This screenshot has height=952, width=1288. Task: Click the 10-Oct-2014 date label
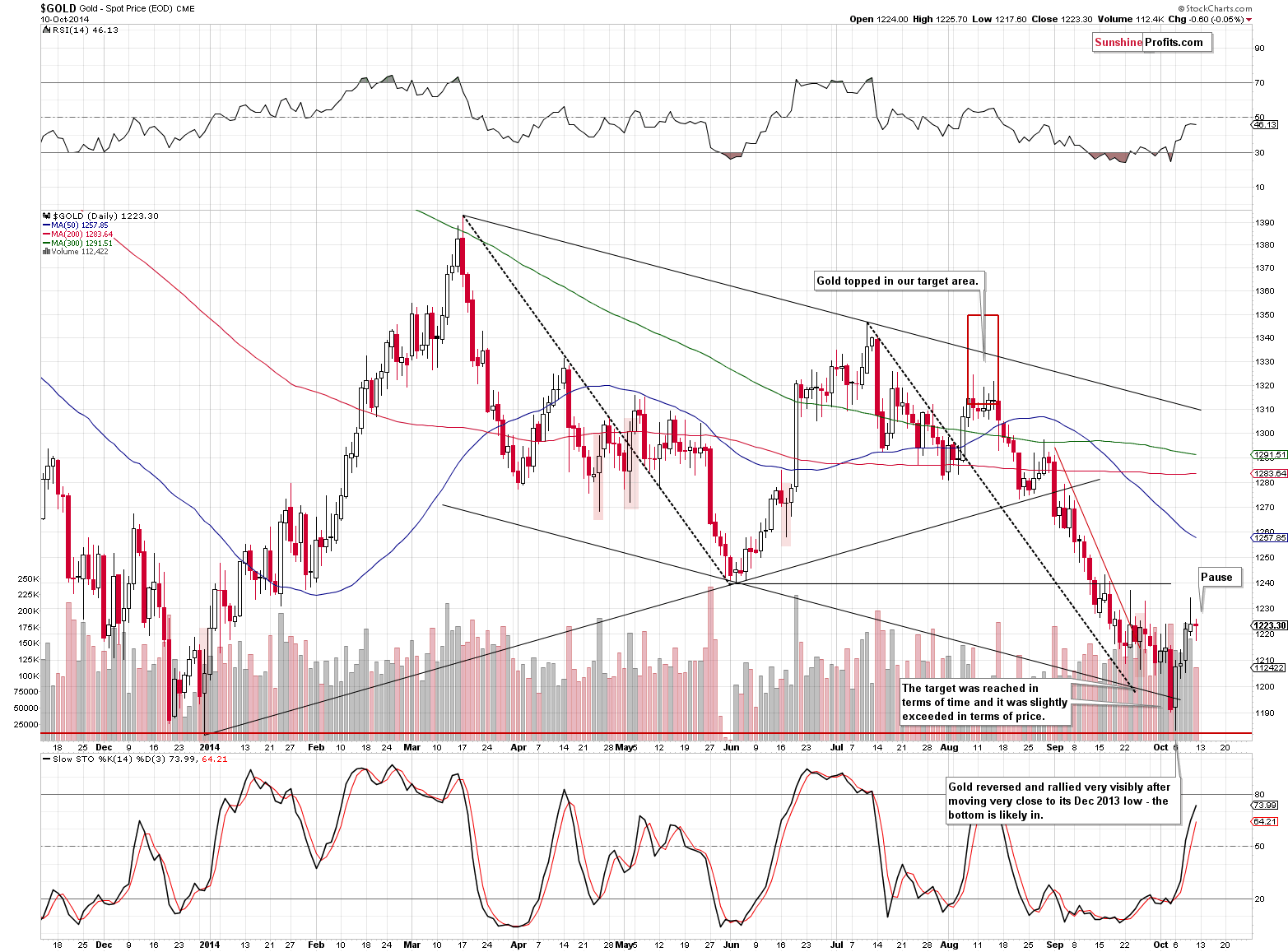click(64, 19)
